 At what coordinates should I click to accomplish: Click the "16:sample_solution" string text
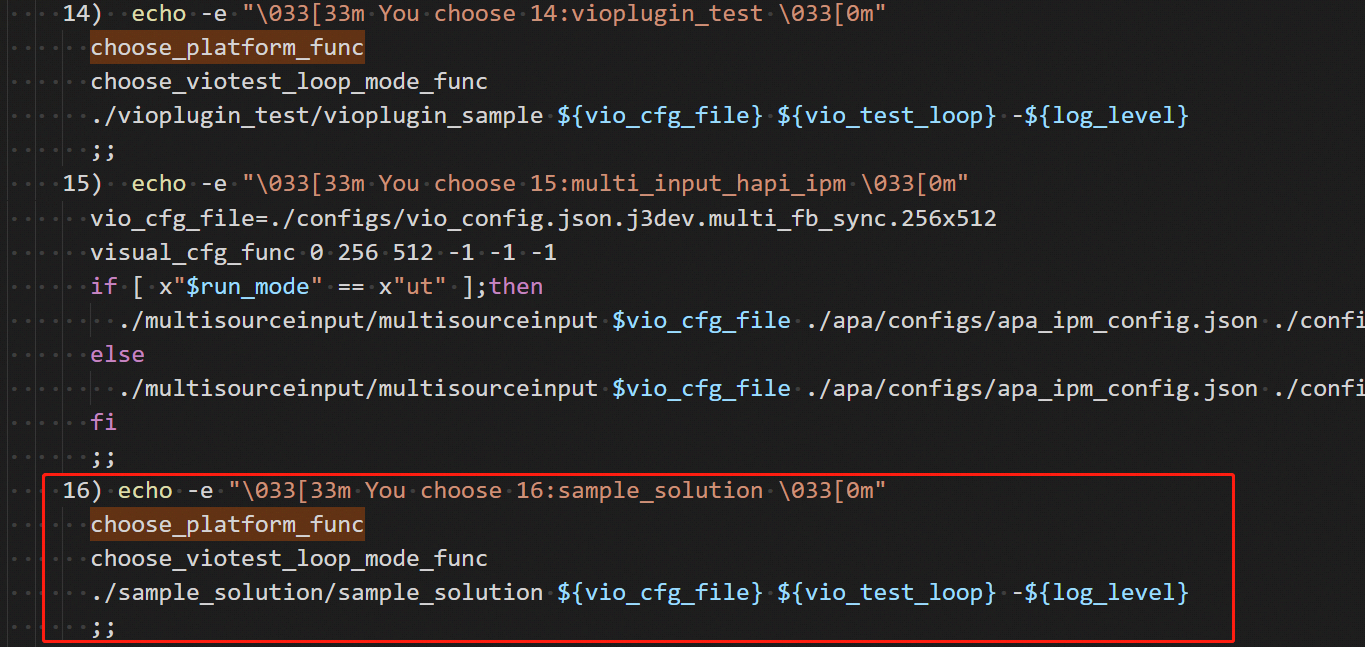[639, 490]
